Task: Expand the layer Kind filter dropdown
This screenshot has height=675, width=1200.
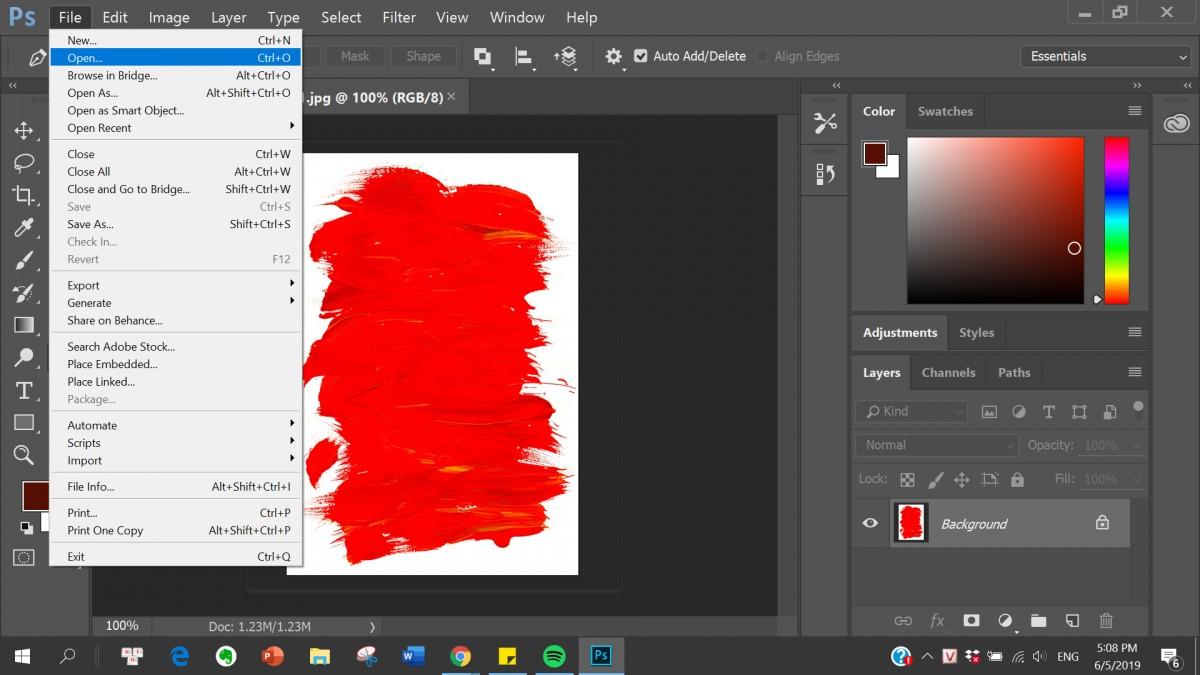Action: coord(912,411)
